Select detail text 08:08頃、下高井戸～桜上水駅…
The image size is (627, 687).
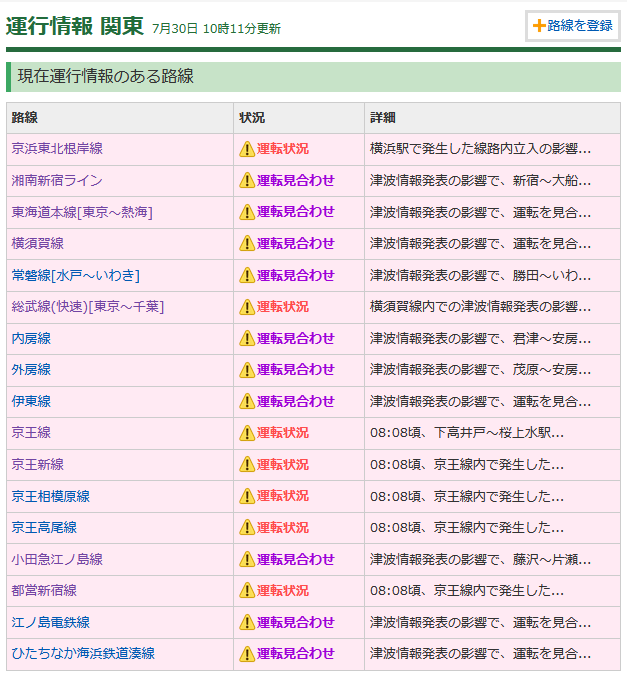pos(467,433)
